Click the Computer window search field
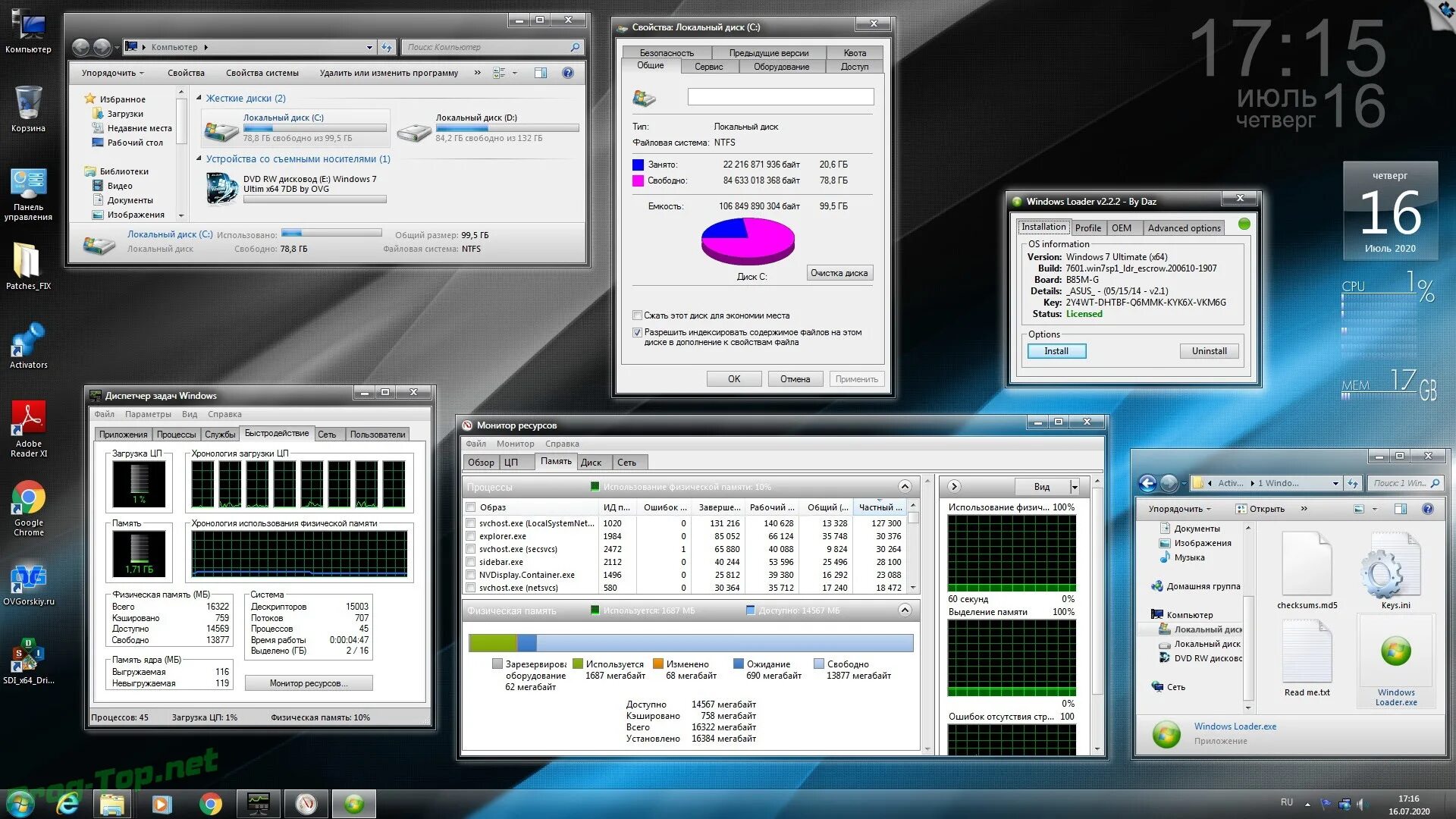 487,47
